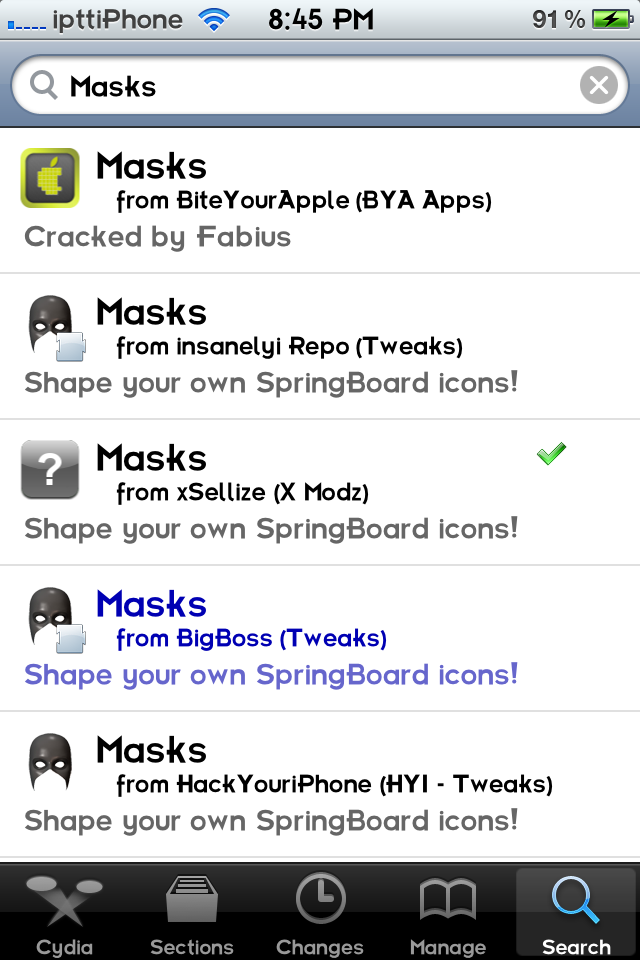Go to the Changes tab
Screen dimensions: 640x960
point(320,914)
